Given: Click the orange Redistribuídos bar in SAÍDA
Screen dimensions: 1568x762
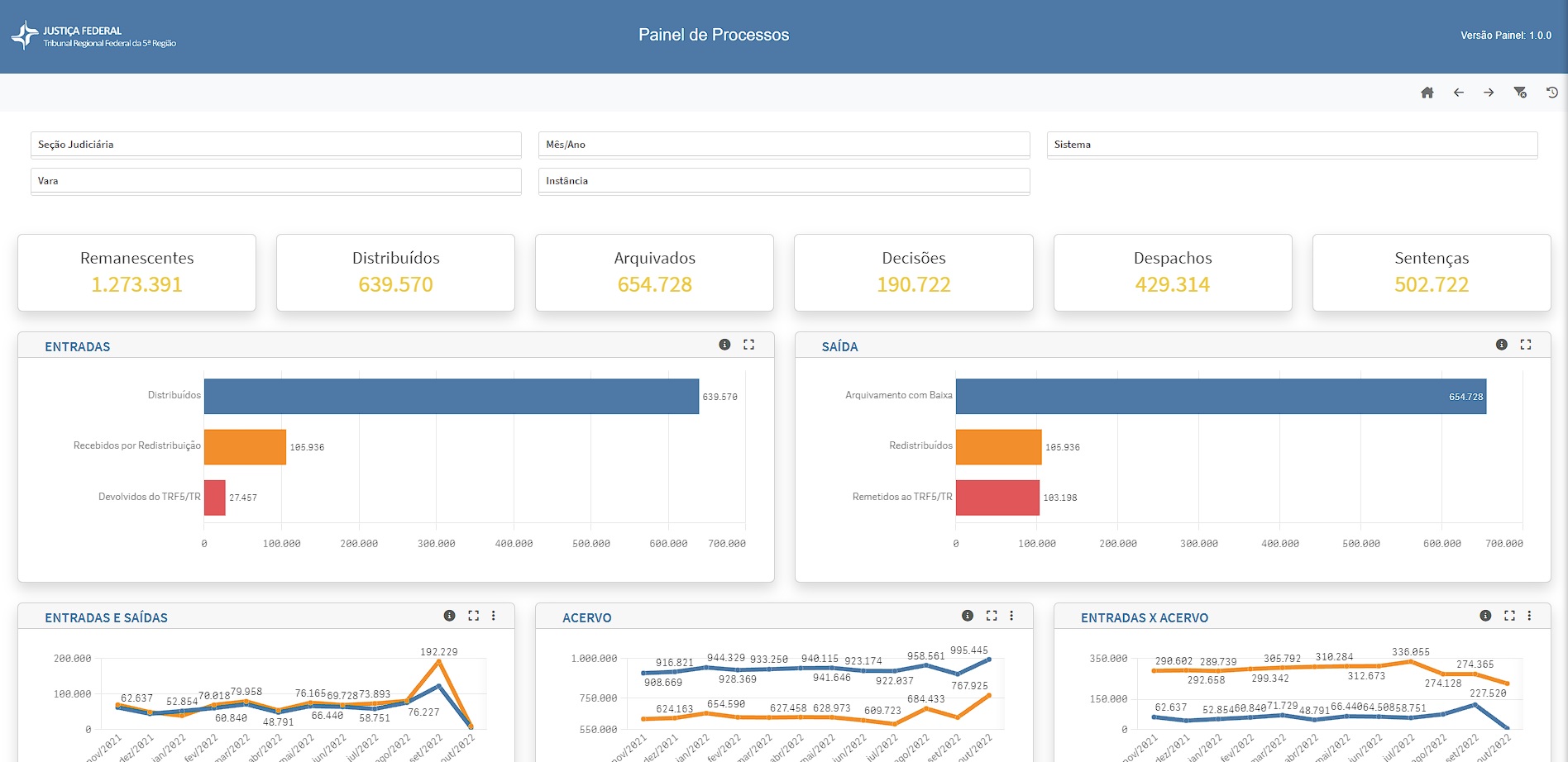Looking at the screenshot, I should (999, 447).
